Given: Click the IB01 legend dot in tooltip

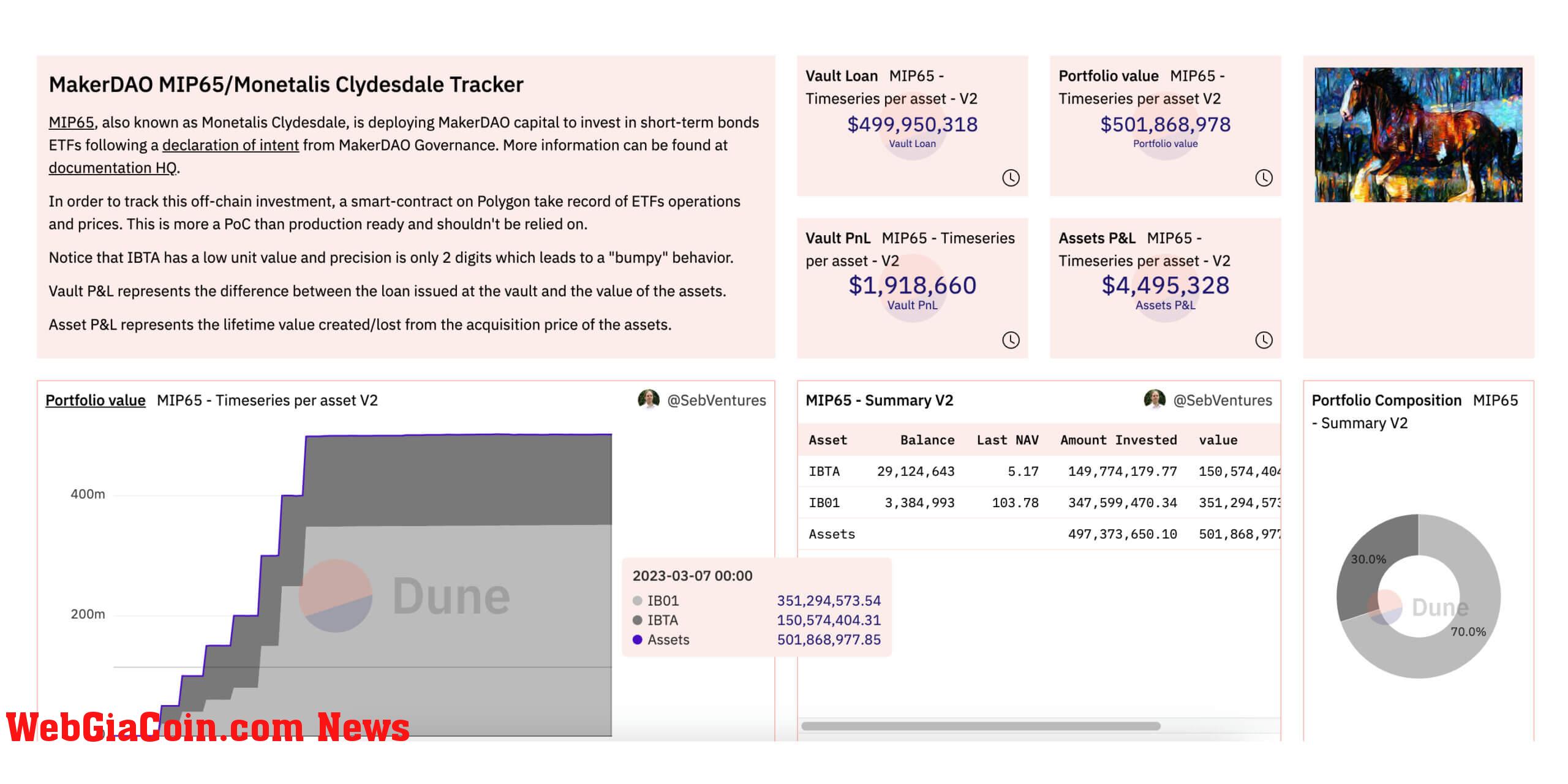Looking at the screenshot, I should coord(637,601).
